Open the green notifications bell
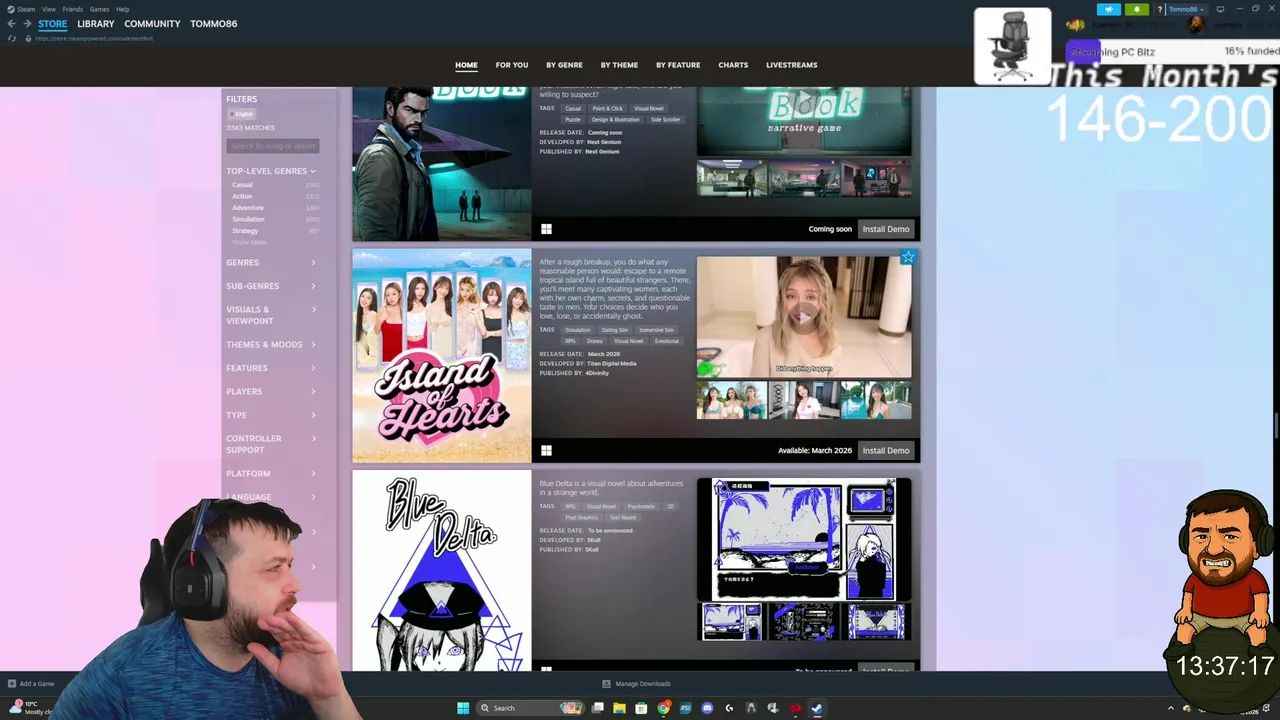 (x=1136, y=9)
